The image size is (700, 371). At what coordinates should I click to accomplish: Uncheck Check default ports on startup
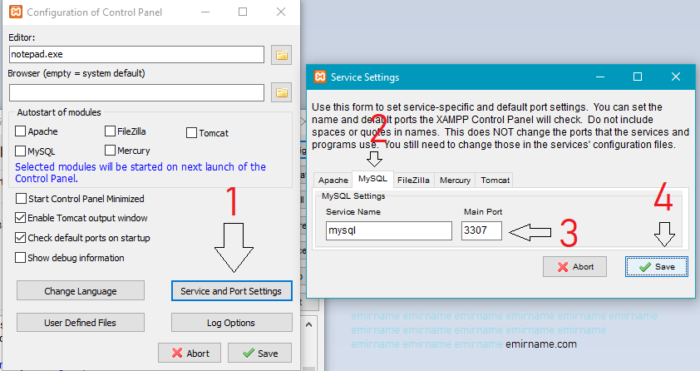tap(21, 238)
